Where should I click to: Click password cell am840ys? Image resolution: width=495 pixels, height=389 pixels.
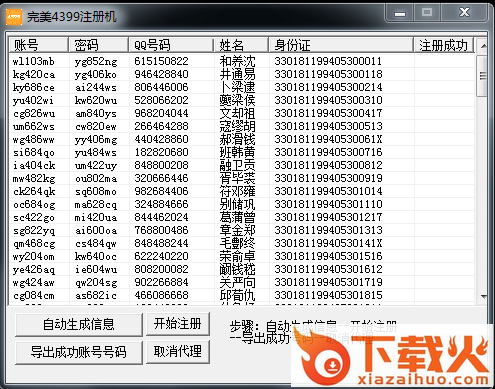(x=96, y=113)
